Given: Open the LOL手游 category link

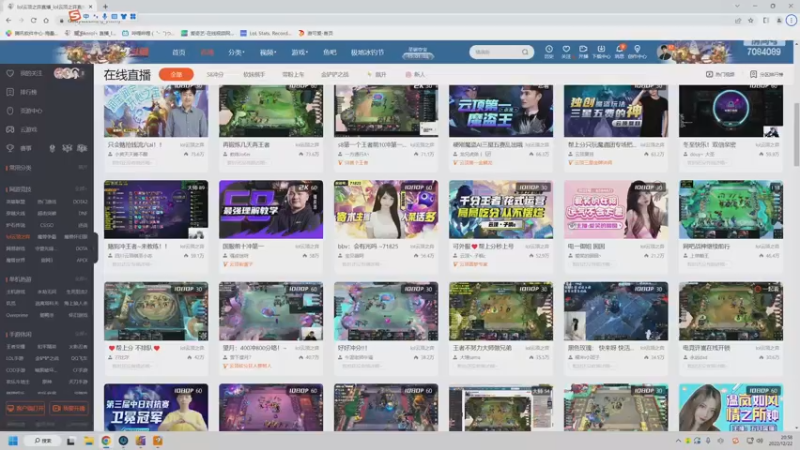Looking at the screenshot, I should click(15, 358).
